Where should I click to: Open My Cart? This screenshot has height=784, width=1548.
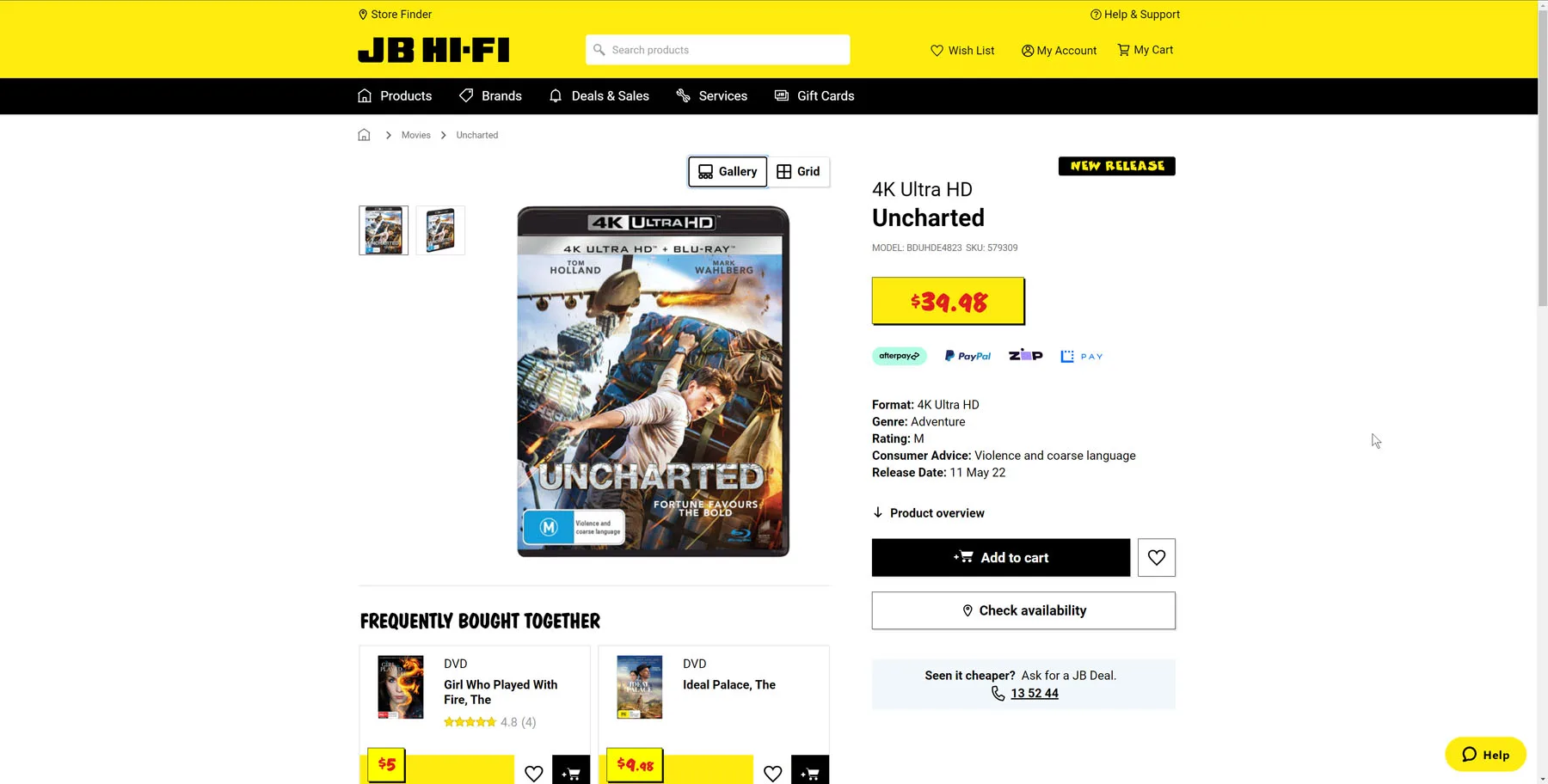tap(1145, 50)
